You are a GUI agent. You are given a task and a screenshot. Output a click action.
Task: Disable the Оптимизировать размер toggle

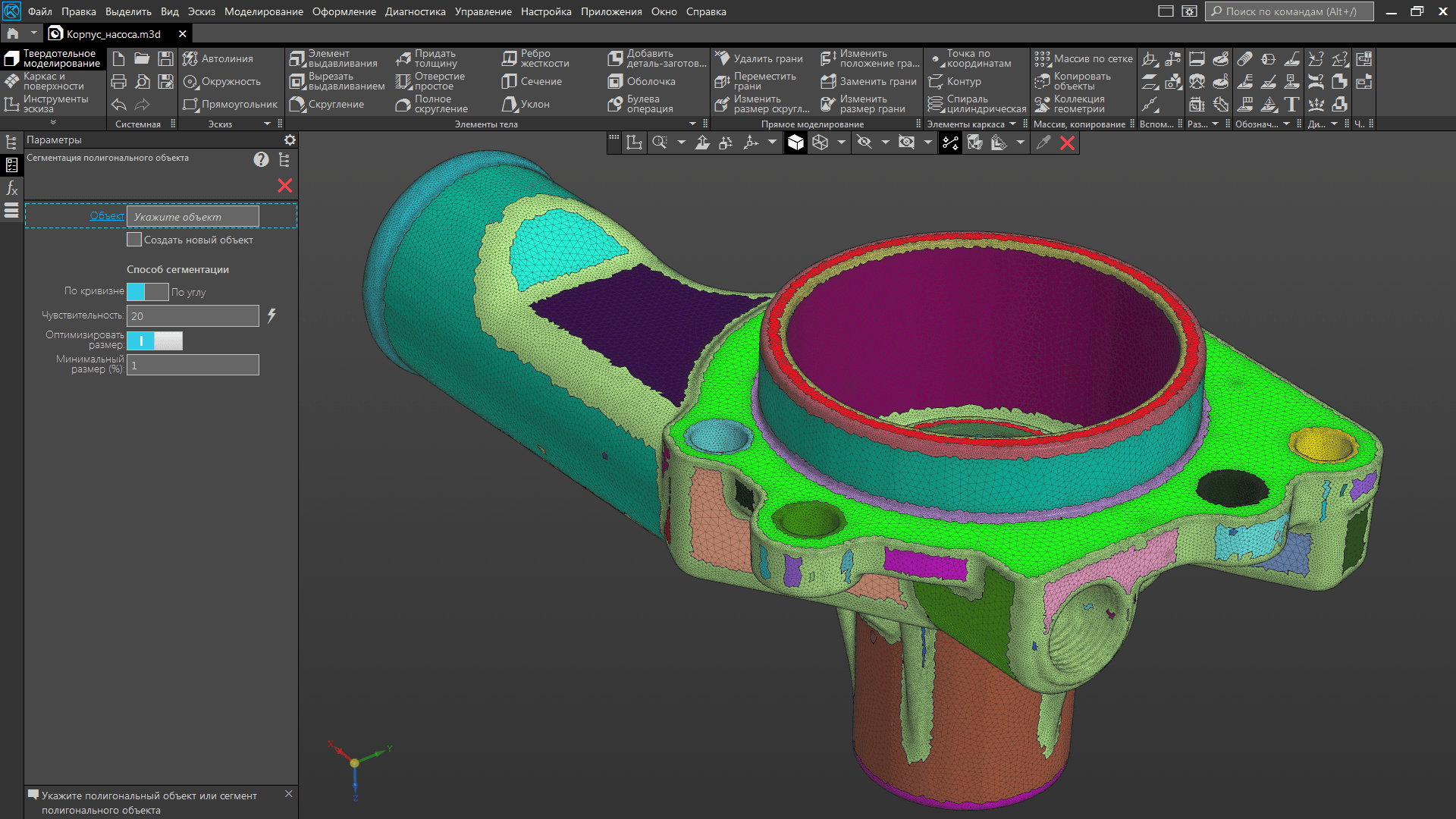pos(168,340)
